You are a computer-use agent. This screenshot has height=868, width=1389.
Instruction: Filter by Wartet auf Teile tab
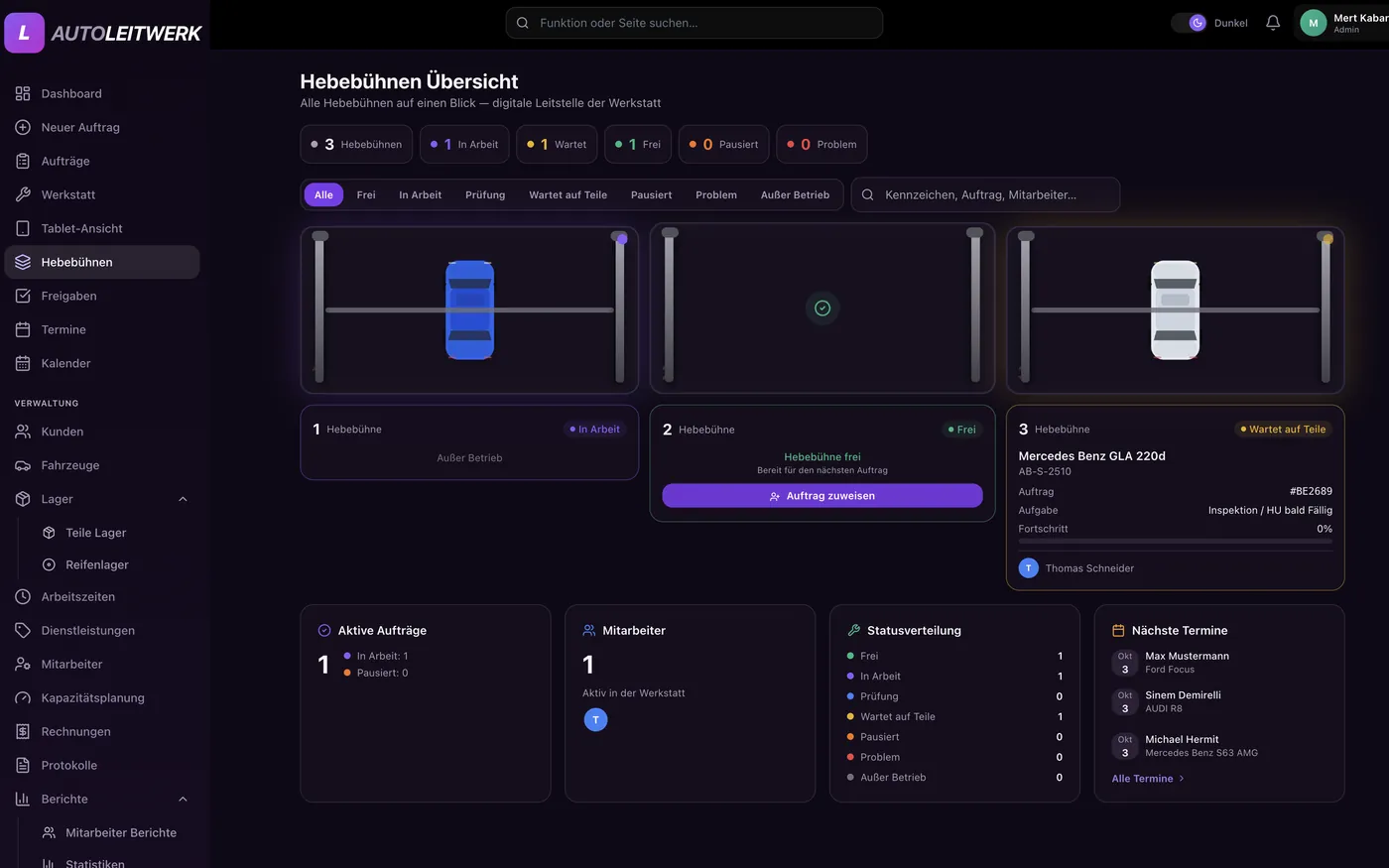(568, 194)
